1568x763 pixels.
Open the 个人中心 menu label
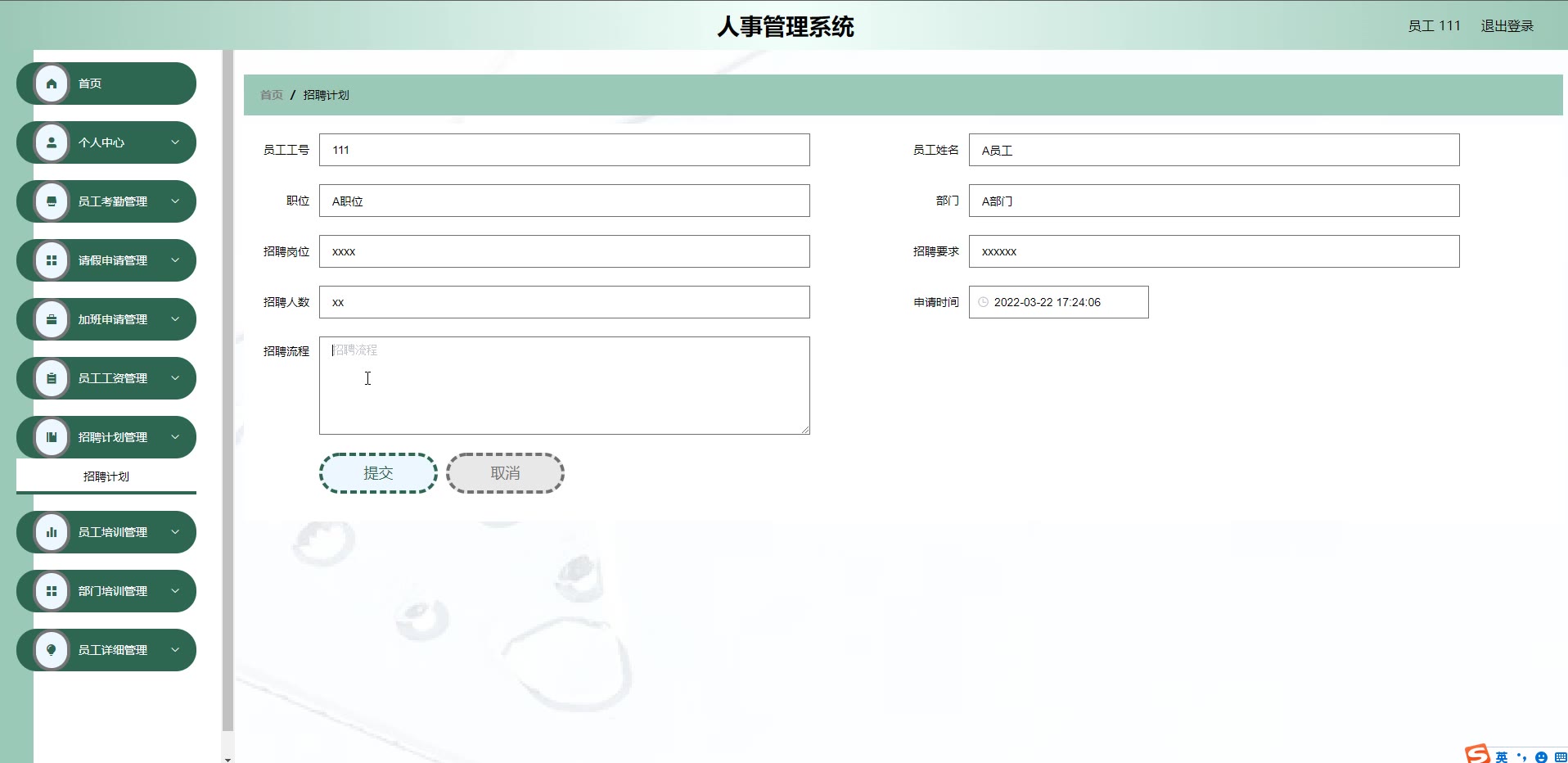point(101,142)
